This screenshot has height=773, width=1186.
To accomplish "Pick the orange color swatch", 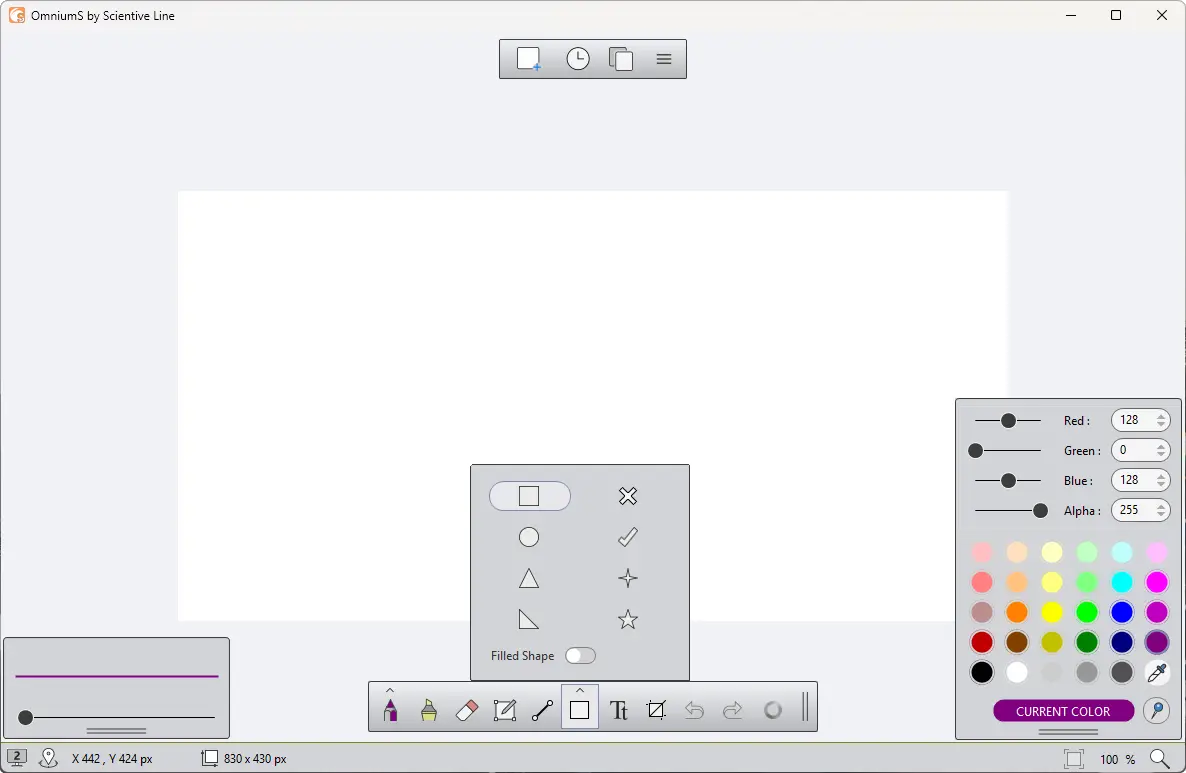I will click(x=1017, y=612).
